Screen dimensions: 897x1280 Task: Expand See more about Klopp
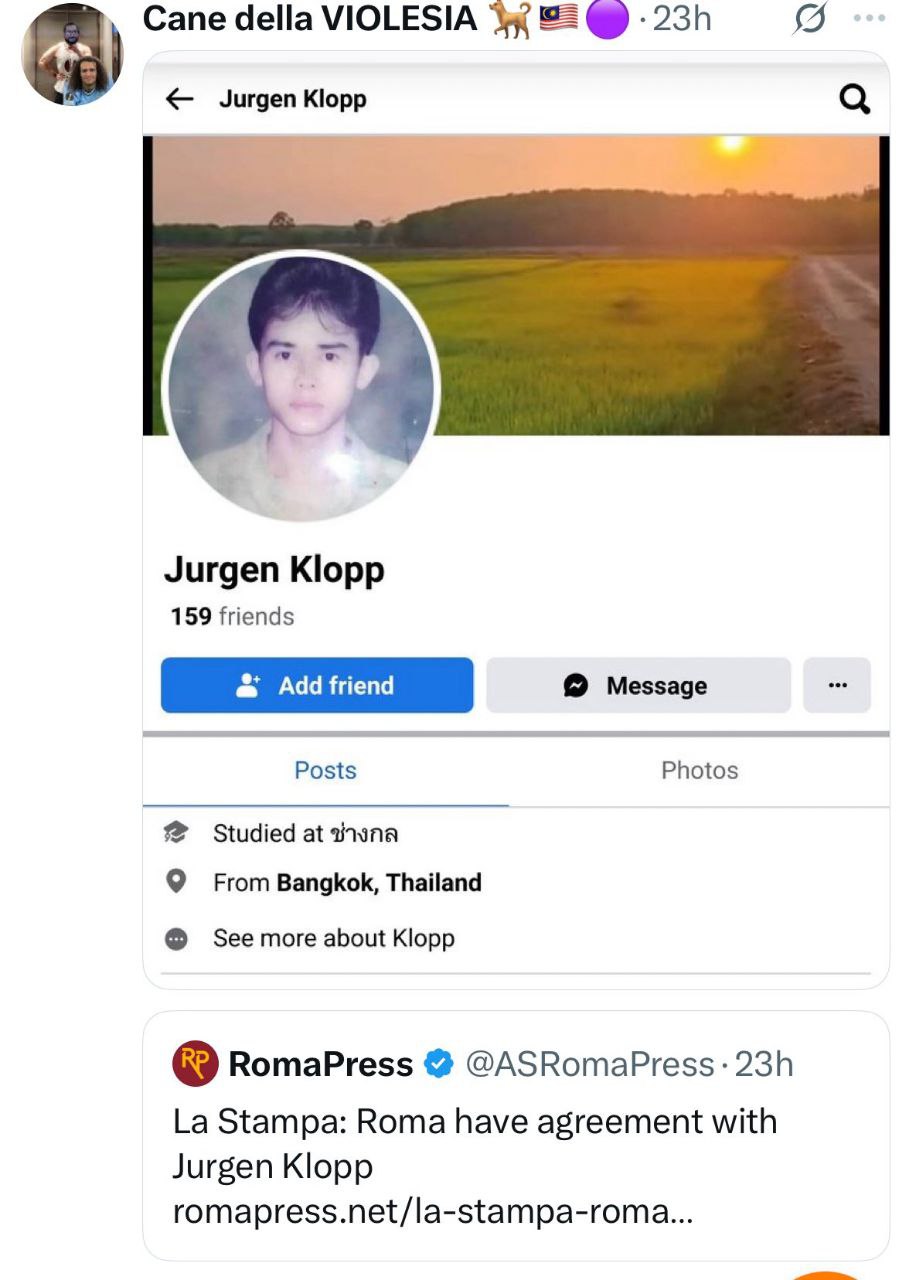click(x=333, y=938)
